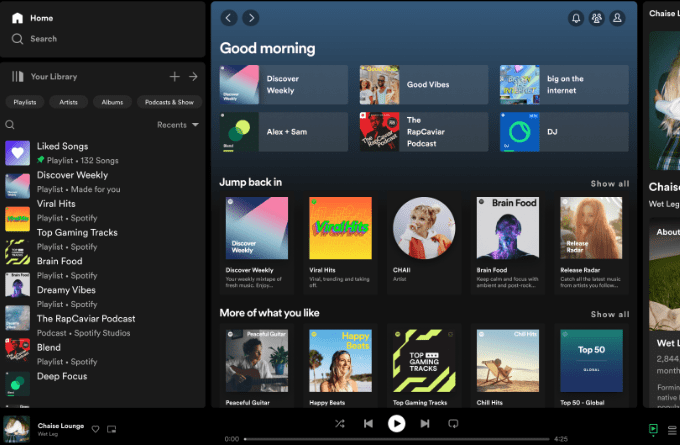This screenshot has height=445, width=680.
Task: Go back with the left chevron
Action: pyautogui.click(x=229, y=18)
